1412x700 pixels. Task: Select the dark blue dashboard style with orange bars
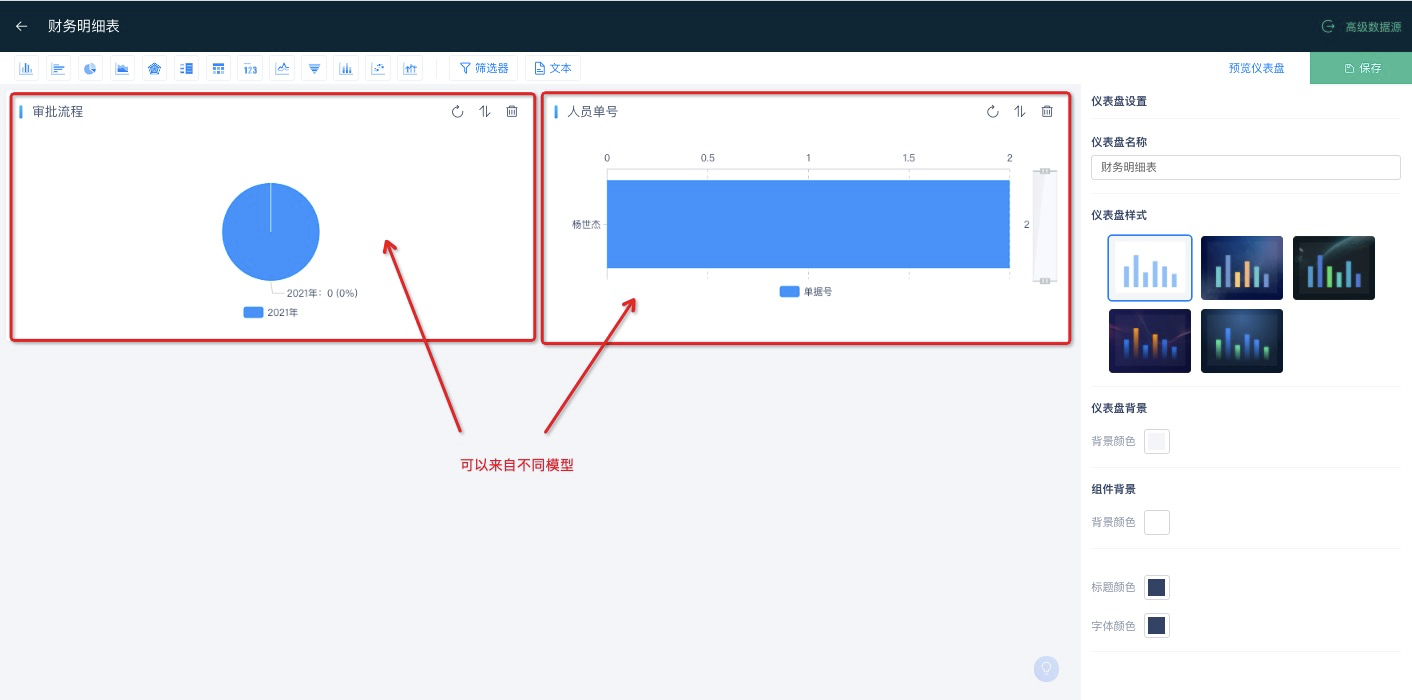(x=1242, y=268)
